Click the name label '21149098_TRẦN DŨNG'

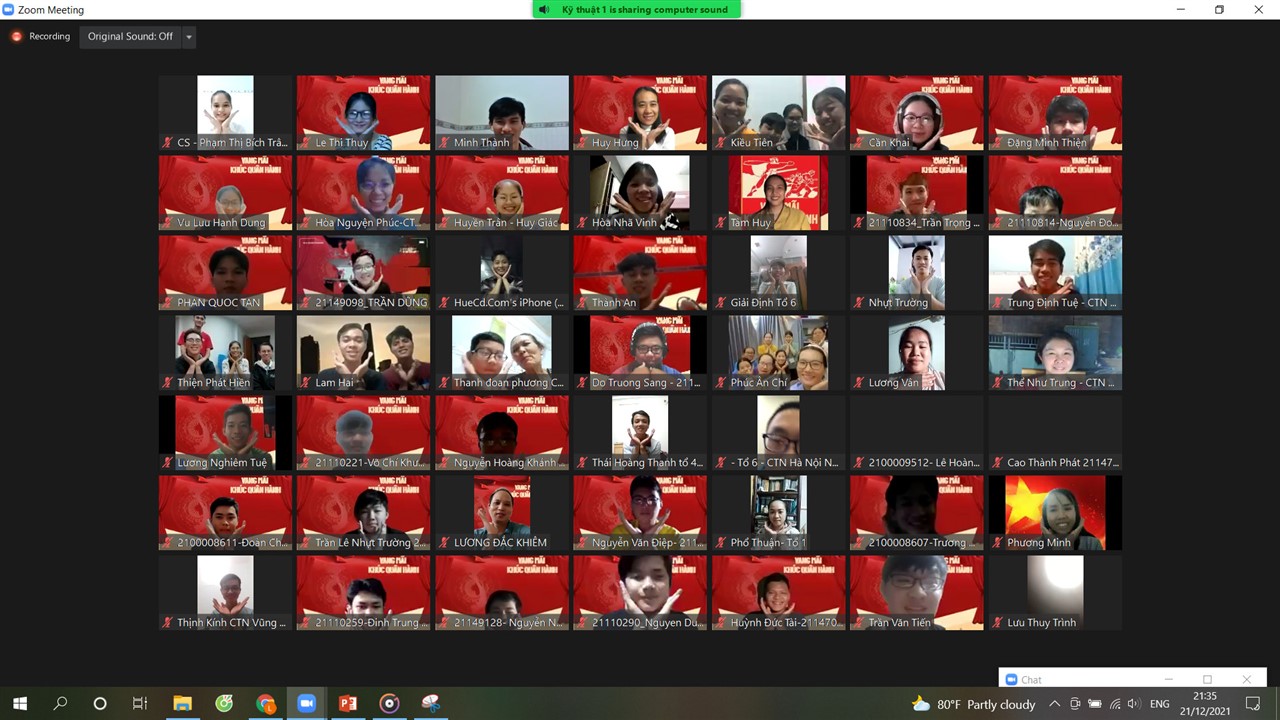(x=371, y=303)
